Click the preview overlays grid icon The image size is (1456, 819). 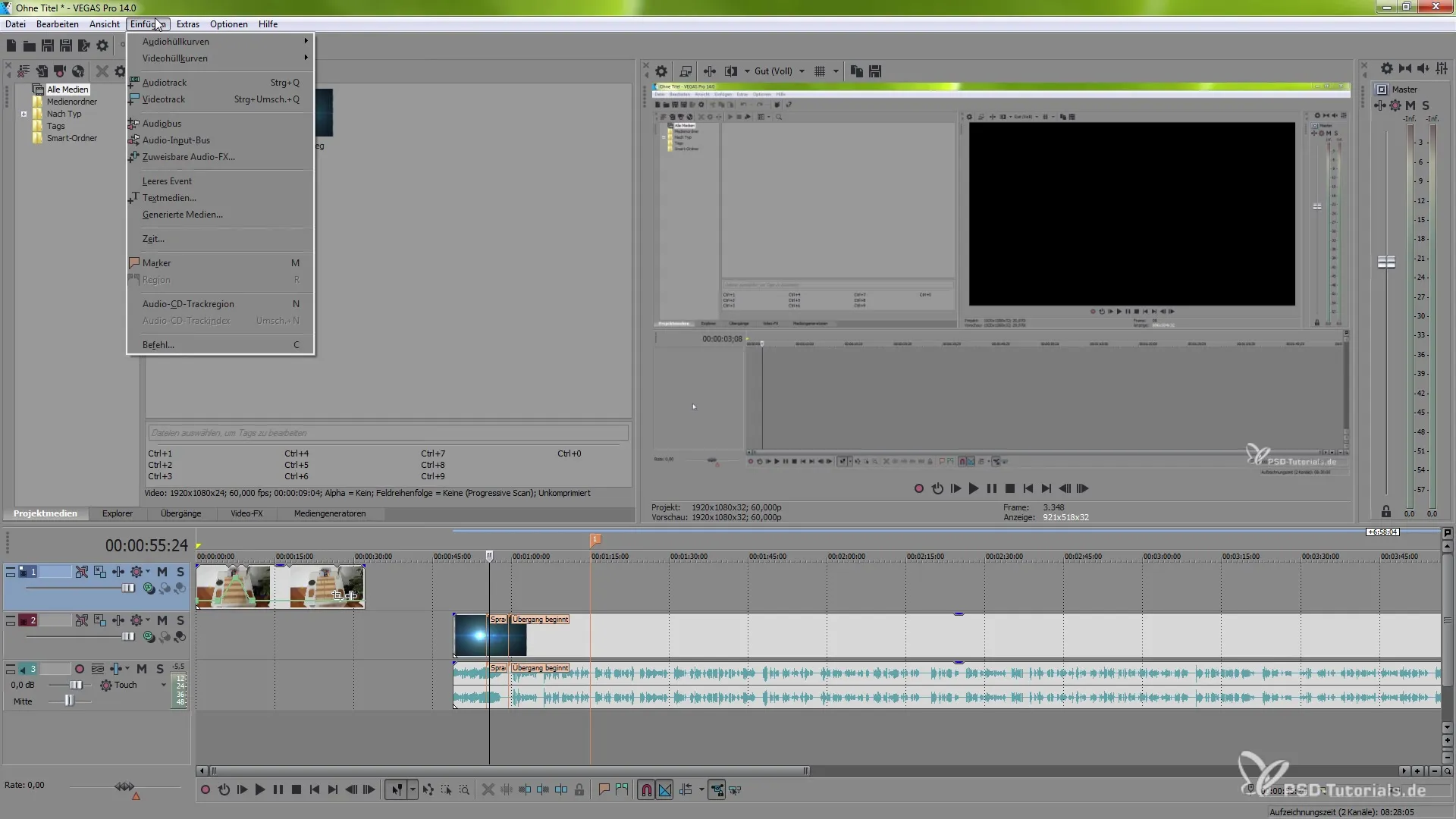[x=820, y=71]
